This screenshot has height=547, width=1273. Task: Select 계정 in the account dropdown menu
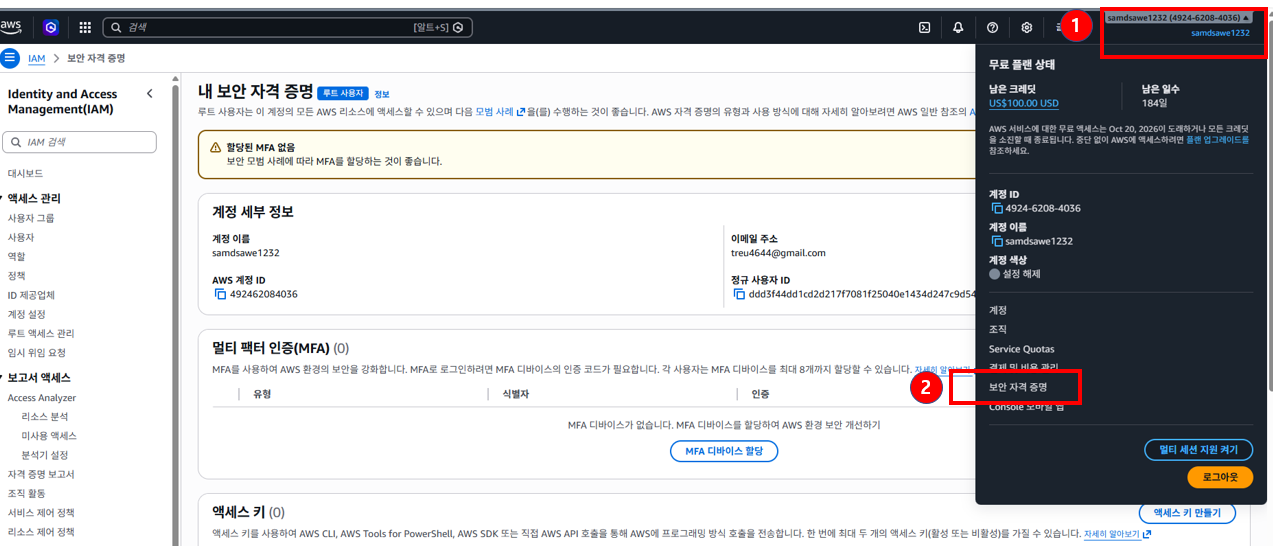click(998, 310)
